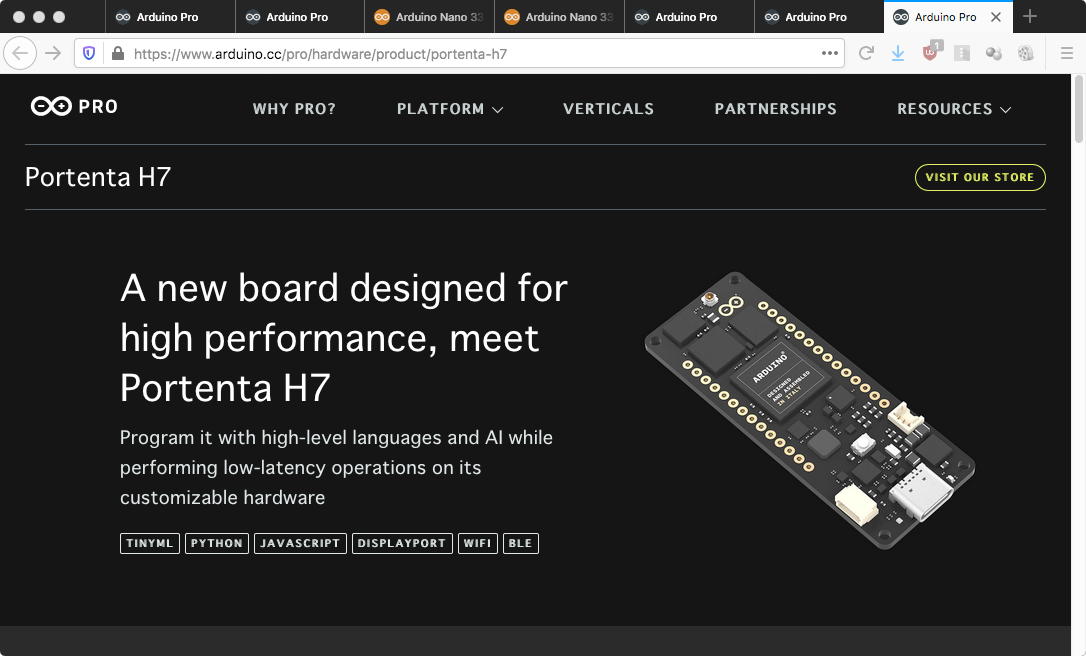This screenshot has height=656, width=1086.
Task: Open the WHY PRO? nav item
Action: (294, 109)
